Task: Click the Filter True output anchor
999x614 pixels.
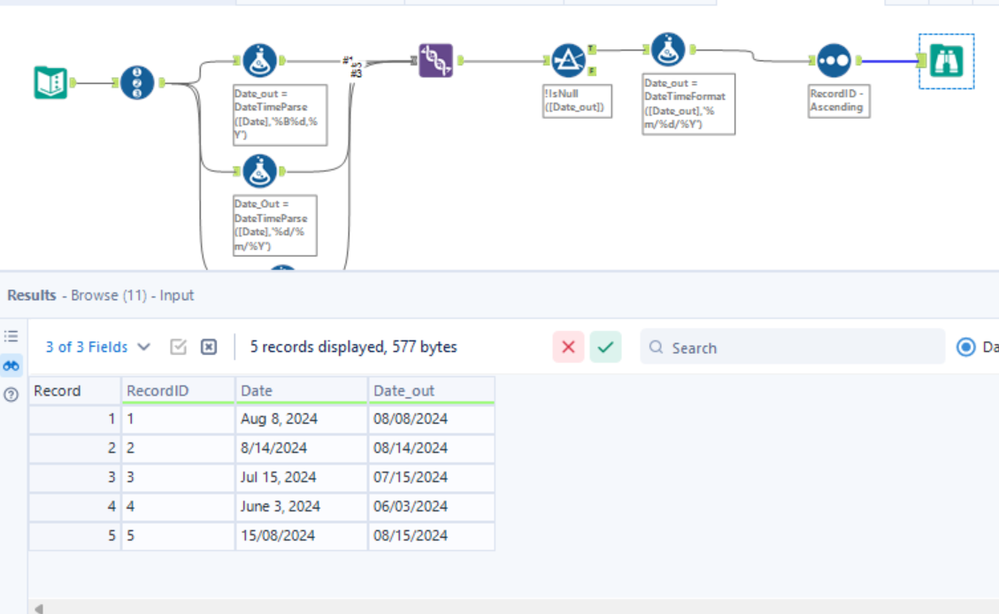Action: (592, 49)
